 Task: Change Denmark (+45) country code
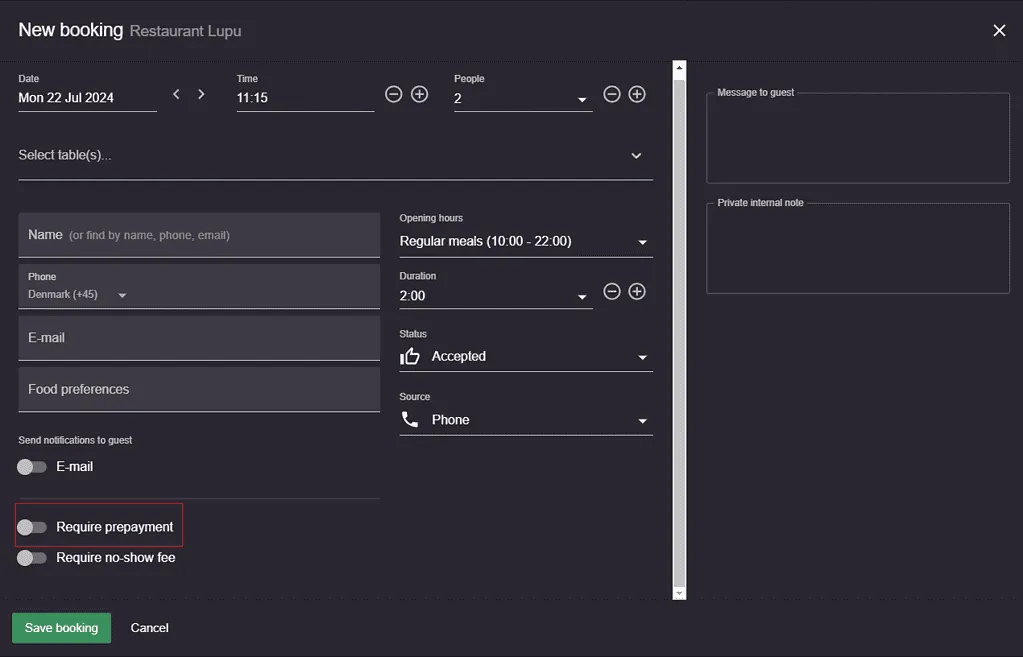pyautogui.click(x=77, y=295)
